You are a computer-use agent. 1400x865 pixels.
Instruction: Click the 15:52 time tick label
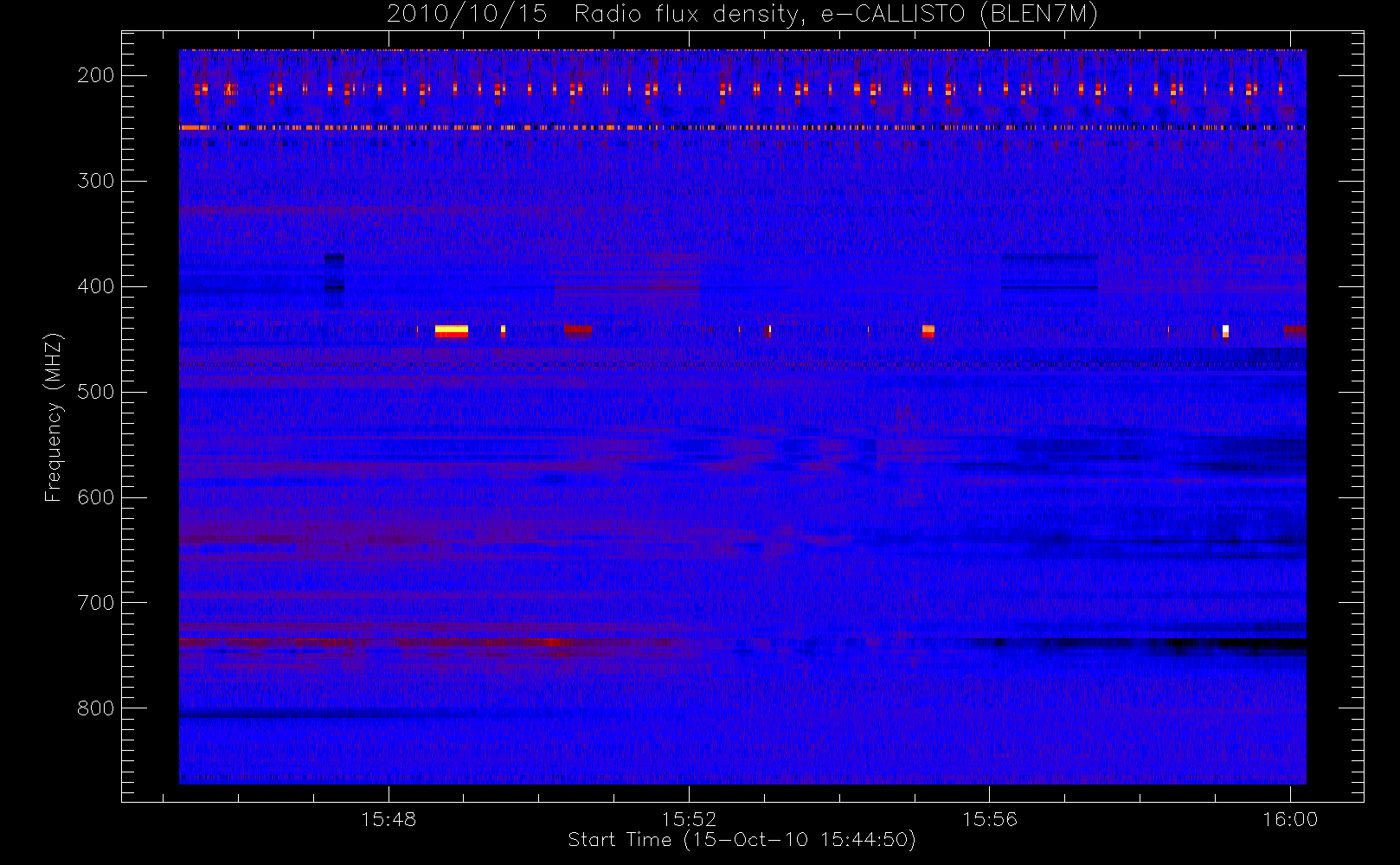689,818
